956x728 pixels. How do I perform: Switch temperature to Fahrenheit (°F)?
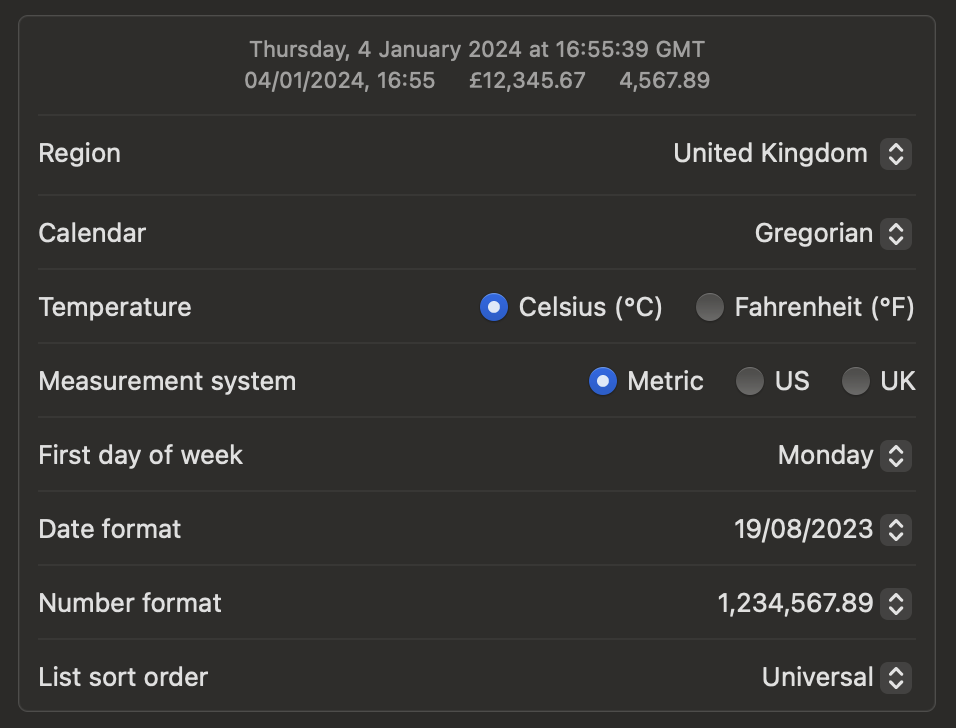710,307
